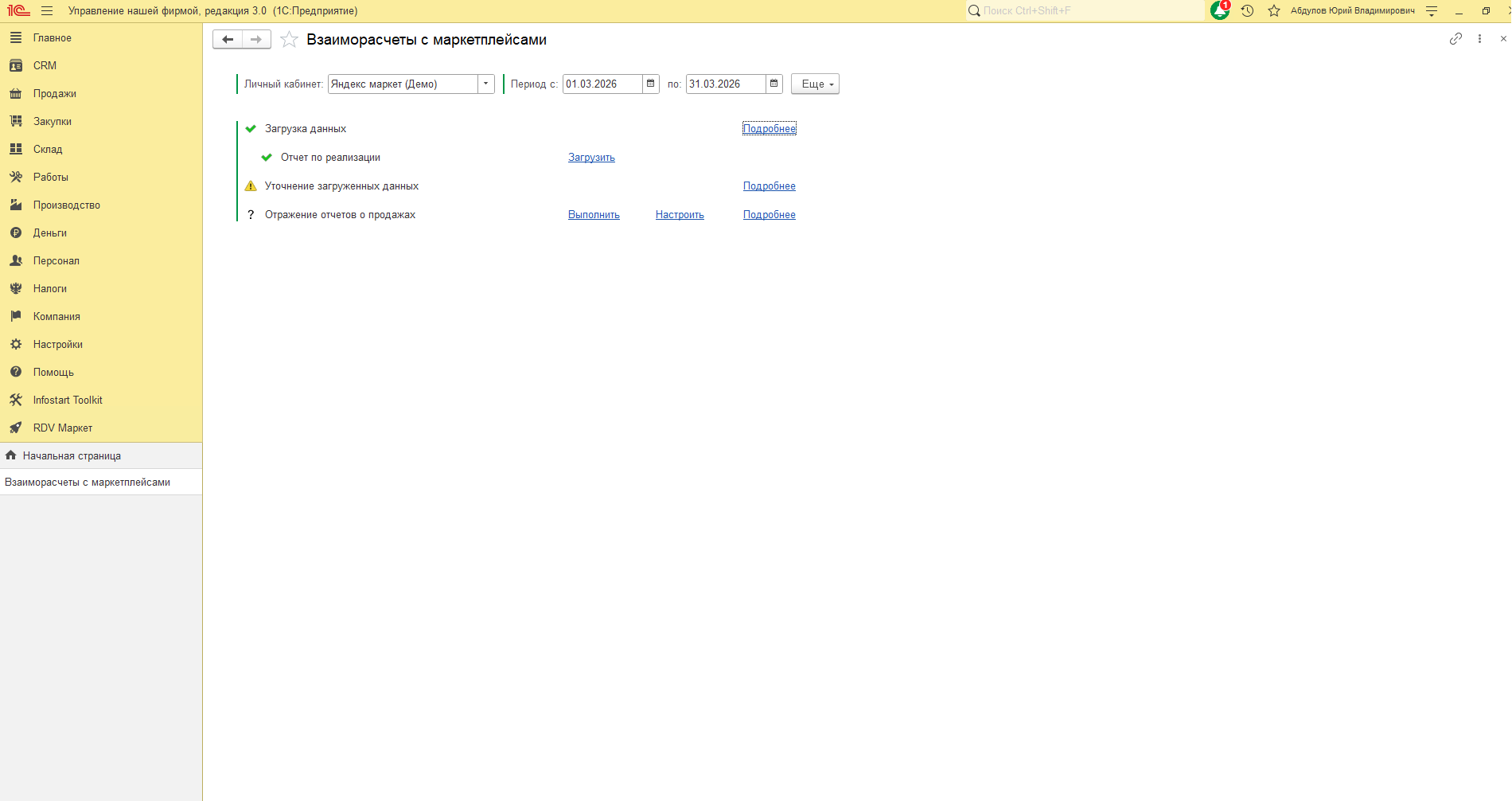
Task: Open notifications bell icon
Action: click(1220, 10)
